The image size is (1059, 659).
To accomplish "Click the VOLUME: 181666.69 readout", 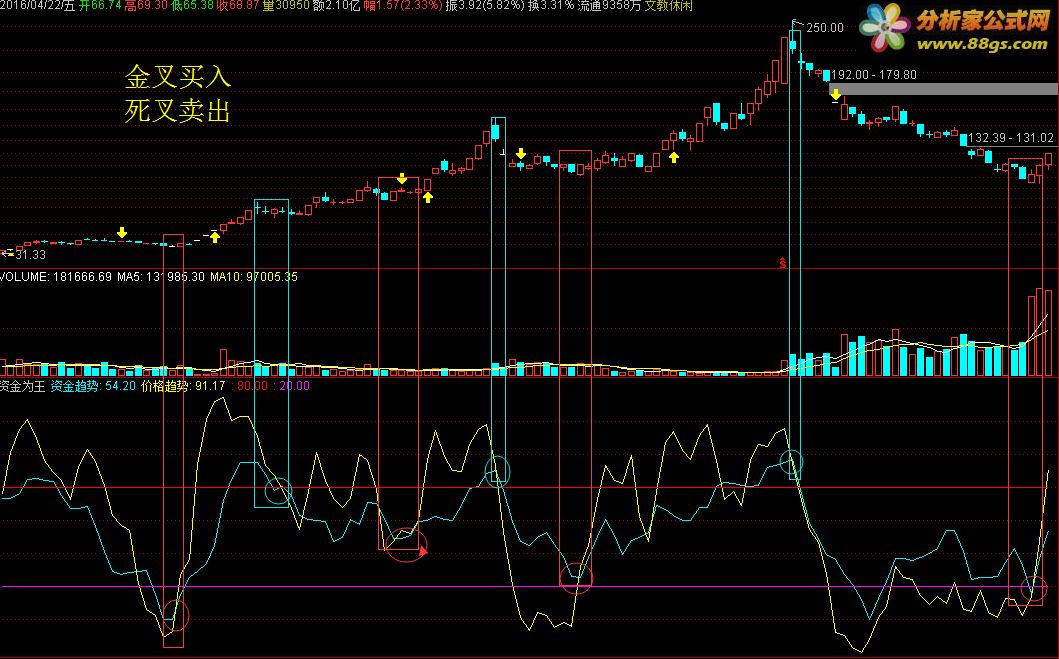I will click(56, 277).
